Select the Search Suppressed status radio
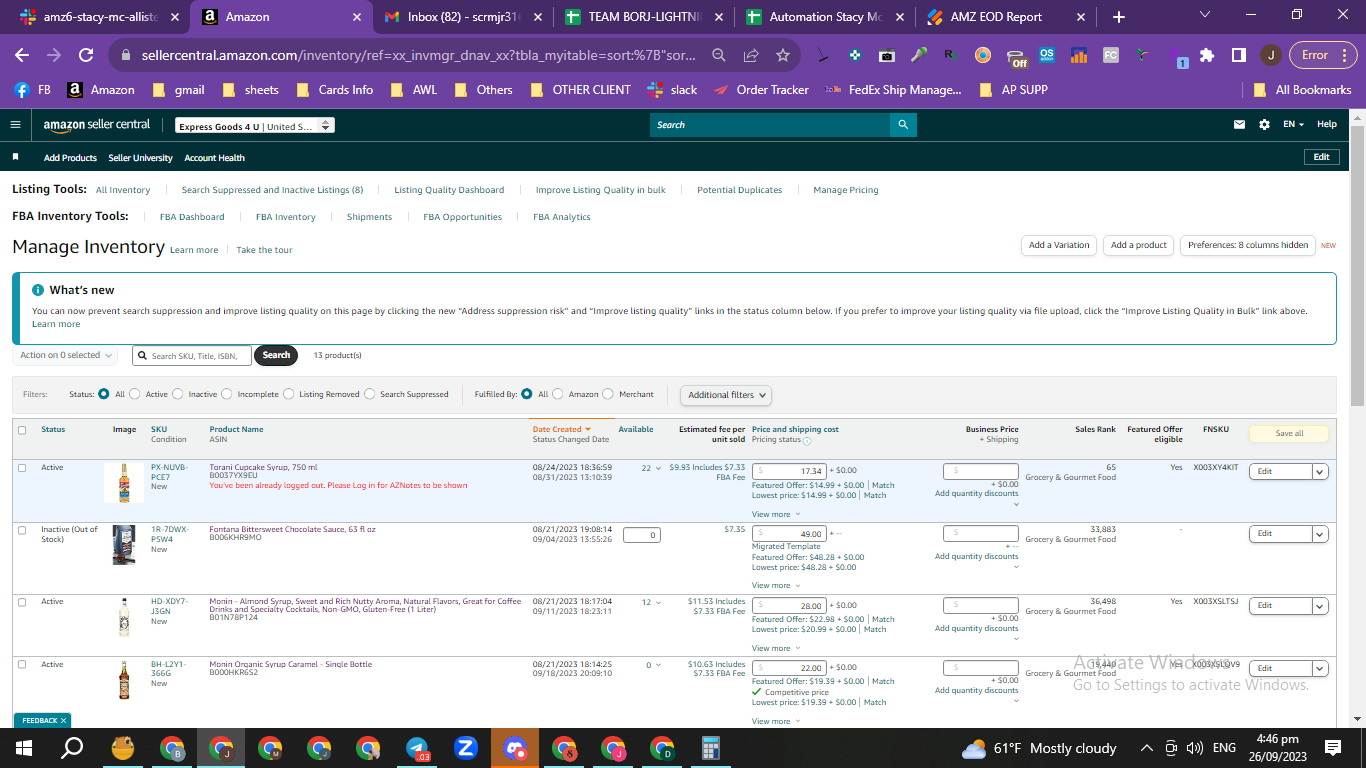Image resolution: width=1366 pixels, height=768 pixels. click(370, 394)
